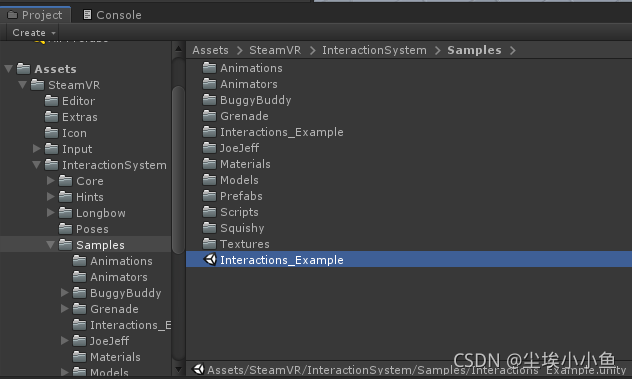Click Samples in the breadcrumb
The width and height of the screenshot is (632, 379).
[474, 50]
